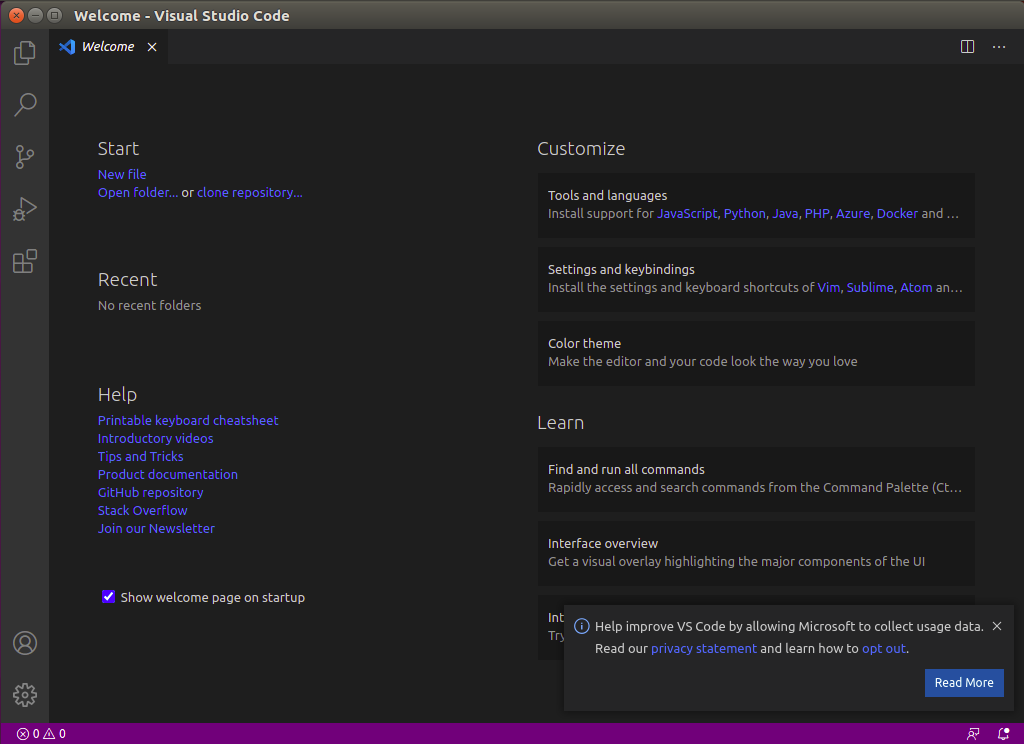This screenshot has height=744, width=1024.
Task: Open Find and run all commands card
Action: 756,479
